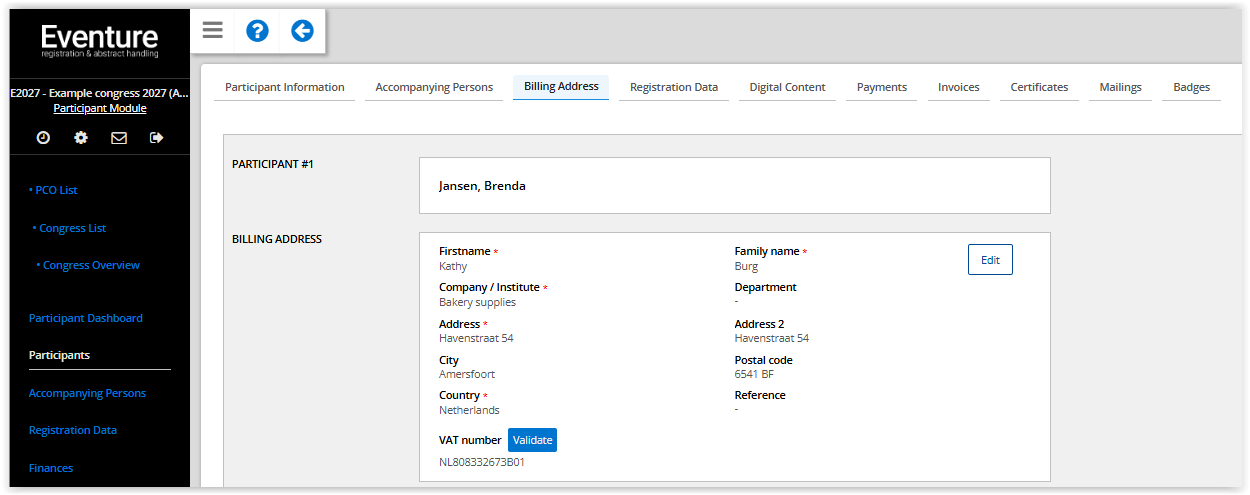Click the Eventure logo

[99, 41]
